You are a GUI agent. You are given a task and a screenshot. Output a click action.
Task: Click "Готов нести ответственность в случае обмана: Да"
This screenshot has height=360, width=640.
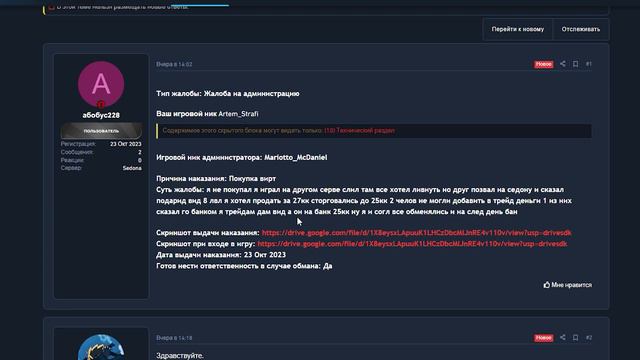(244, 266)
